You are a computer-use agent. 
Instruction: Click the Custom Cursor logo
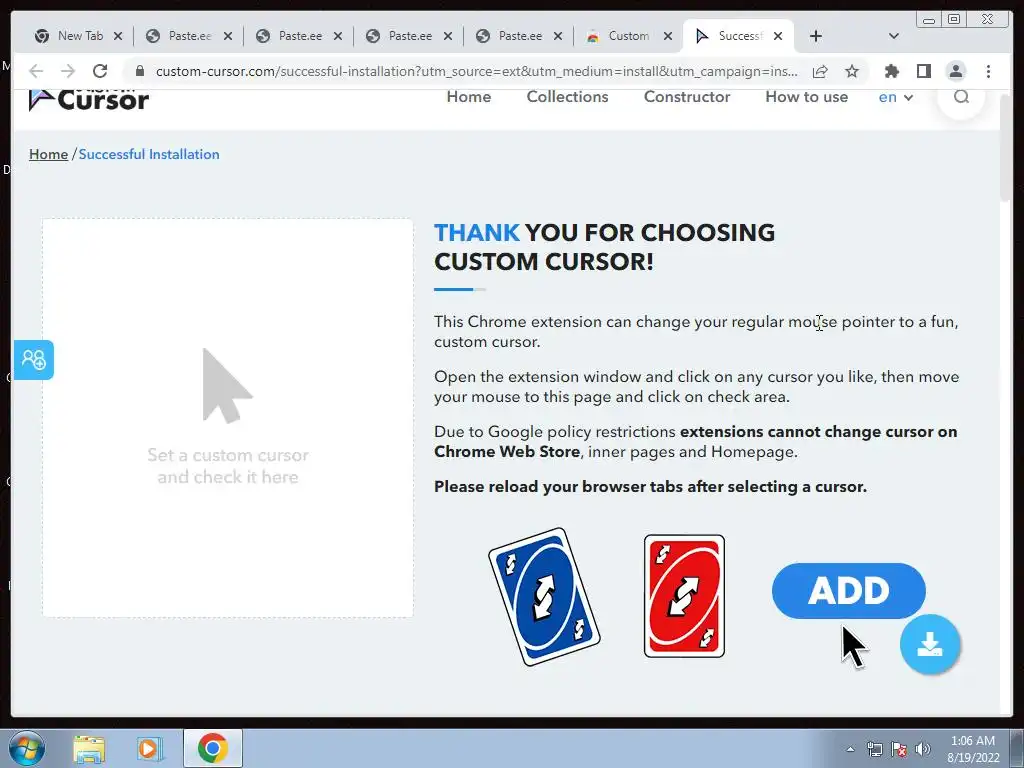89,99
